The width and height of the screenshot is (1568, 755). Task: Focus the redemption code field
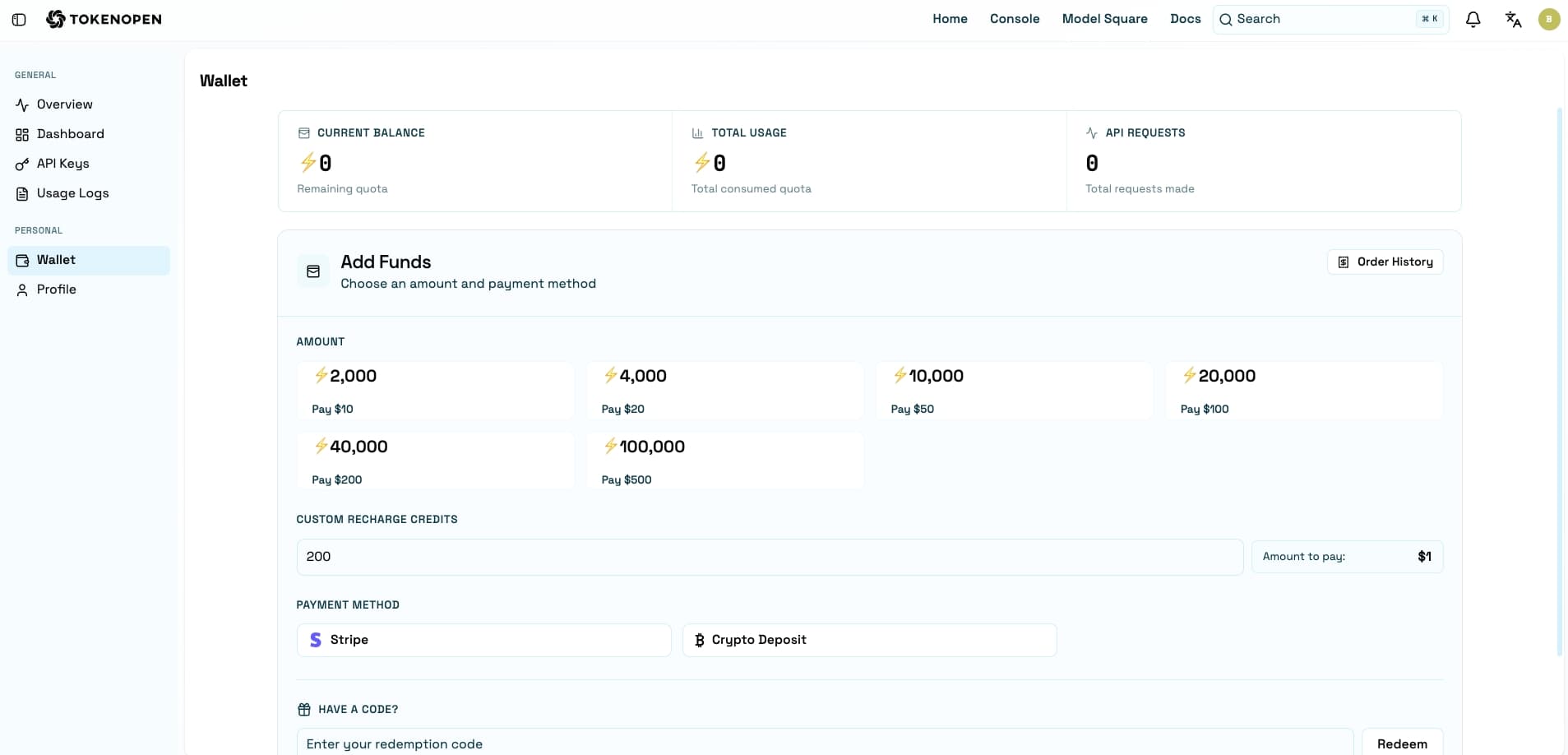[826, 743]
